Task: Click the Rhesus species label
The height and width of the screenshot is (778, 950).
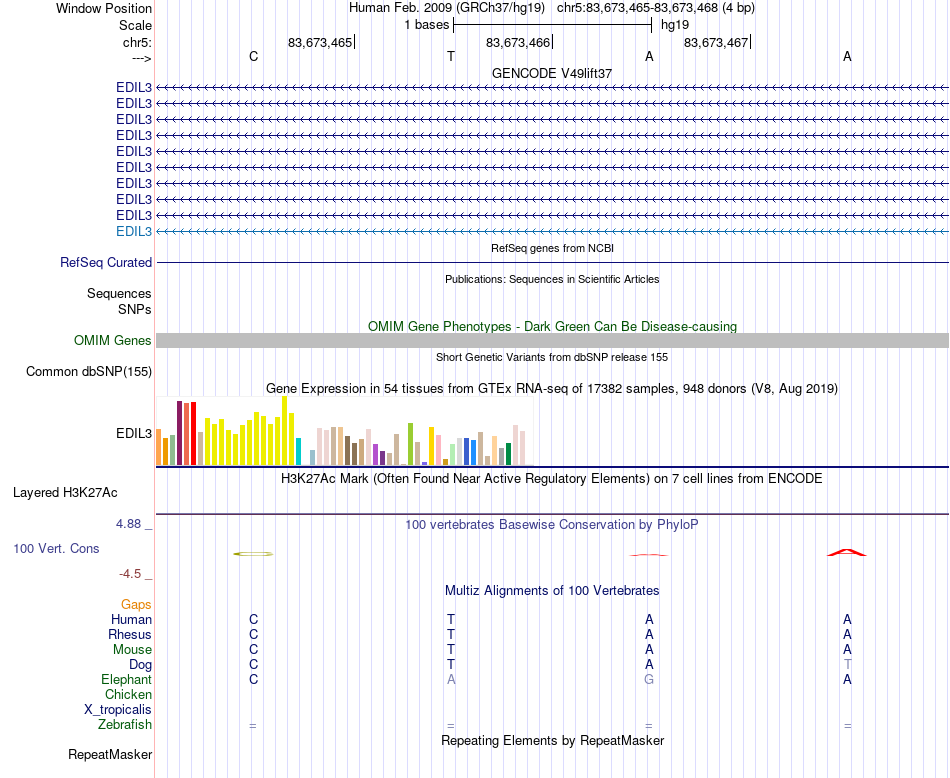Action: (130, 634)
